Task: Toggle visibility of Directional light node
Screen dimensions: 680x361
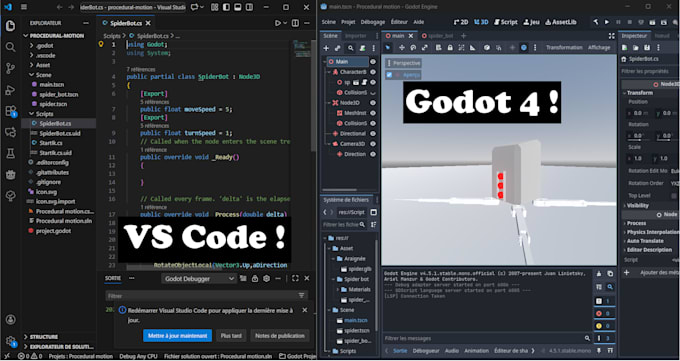Action: click(373, 134)
